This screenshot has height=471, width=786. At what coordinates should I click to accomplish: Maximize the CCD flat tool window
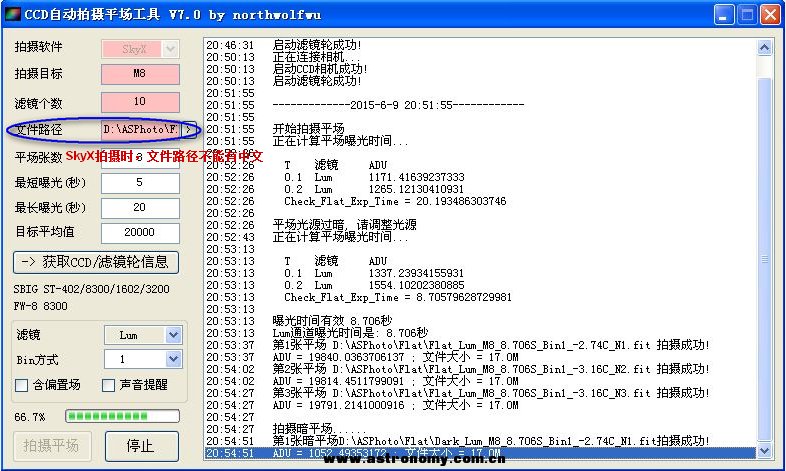click(x=745, y=15)
